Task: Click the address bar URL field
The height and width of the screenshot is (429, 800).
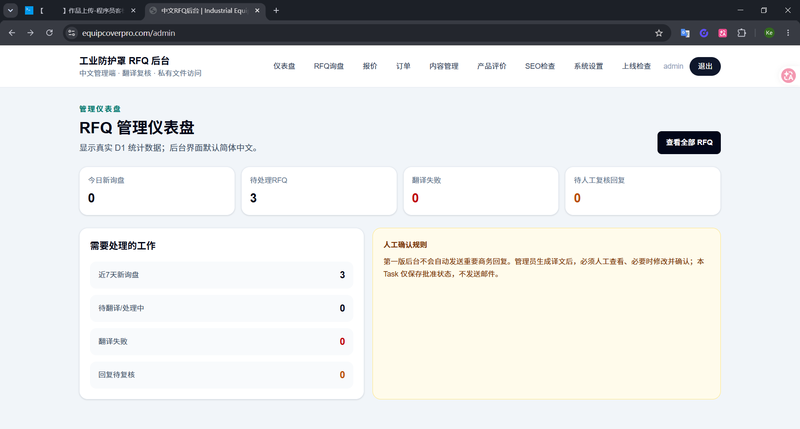Action: tap(357, 33)
